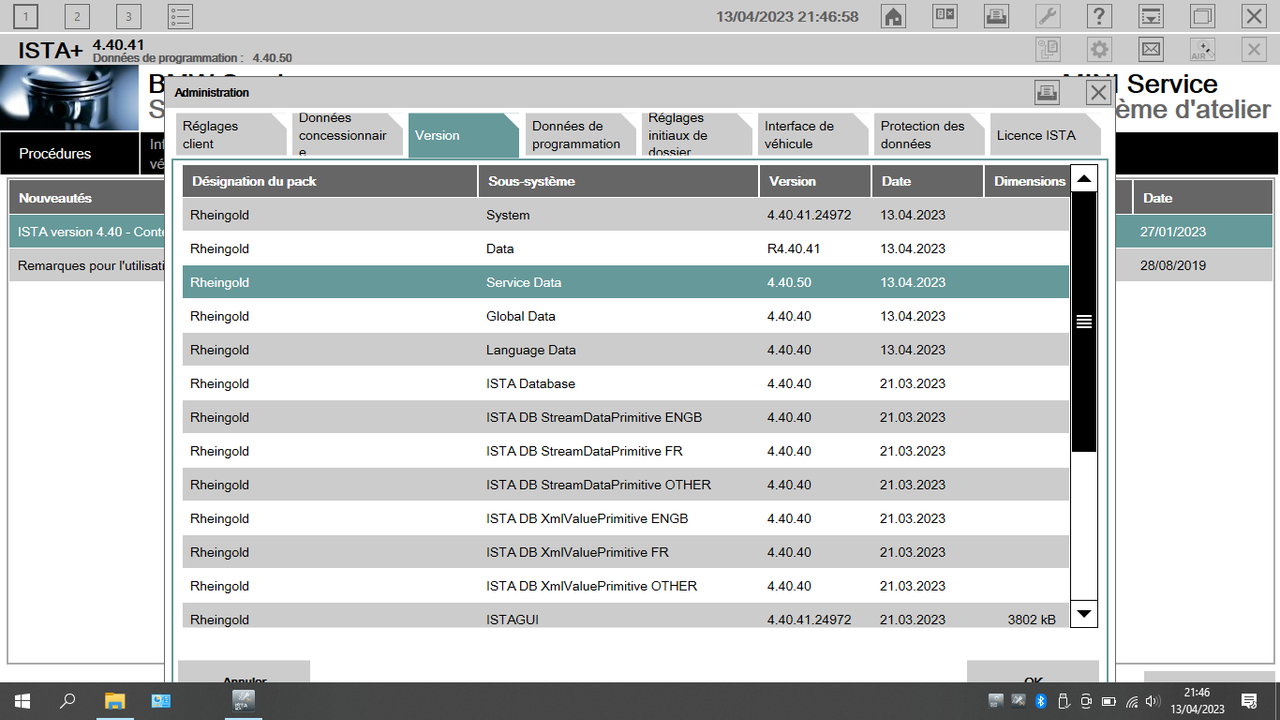Click the Annuler button
This screenshot has height=720, width=1280.
point(244,672)
